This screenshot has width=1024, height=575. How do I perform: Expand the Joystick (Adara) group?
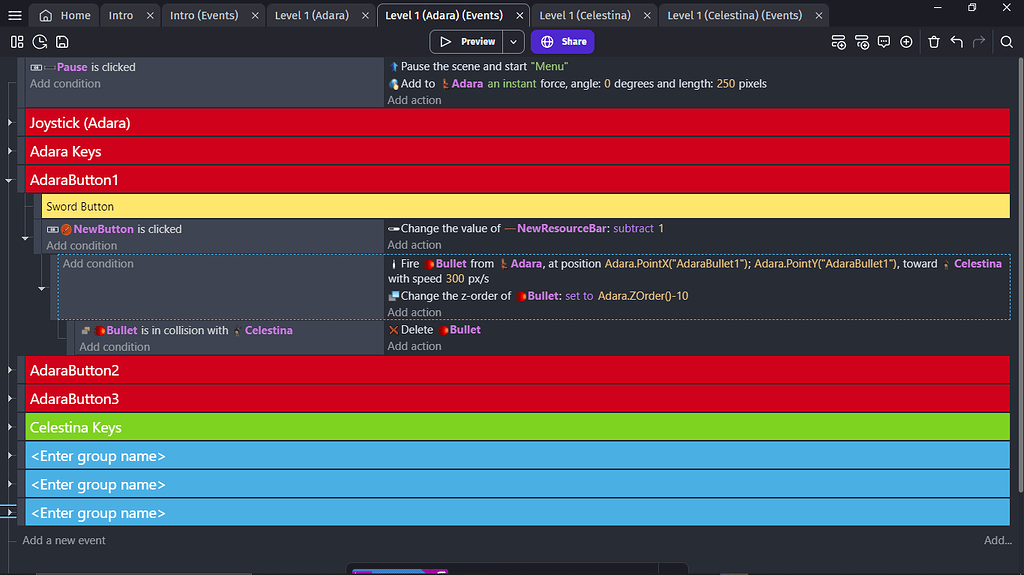tap(10, 123)
